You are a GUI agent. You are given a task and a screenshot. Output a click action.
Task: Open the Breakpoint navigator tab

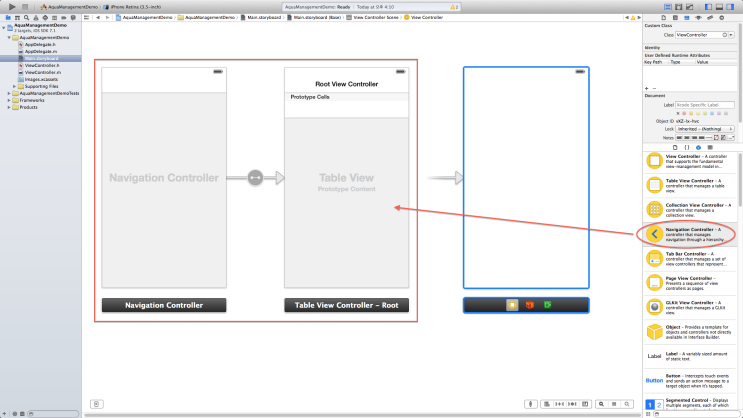tap(63, 18)
